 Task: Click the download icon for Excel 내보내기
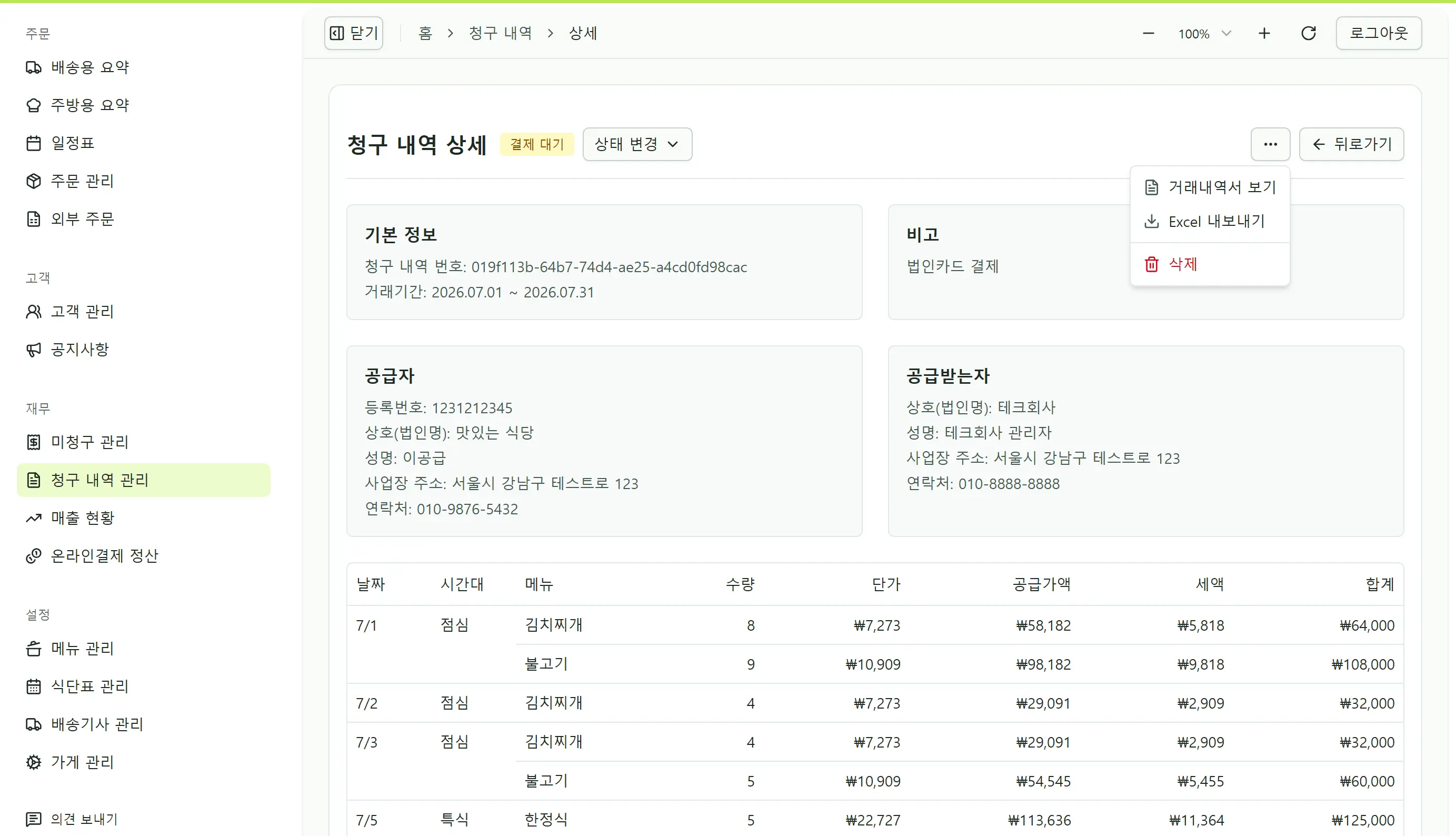click(1152, 221)
